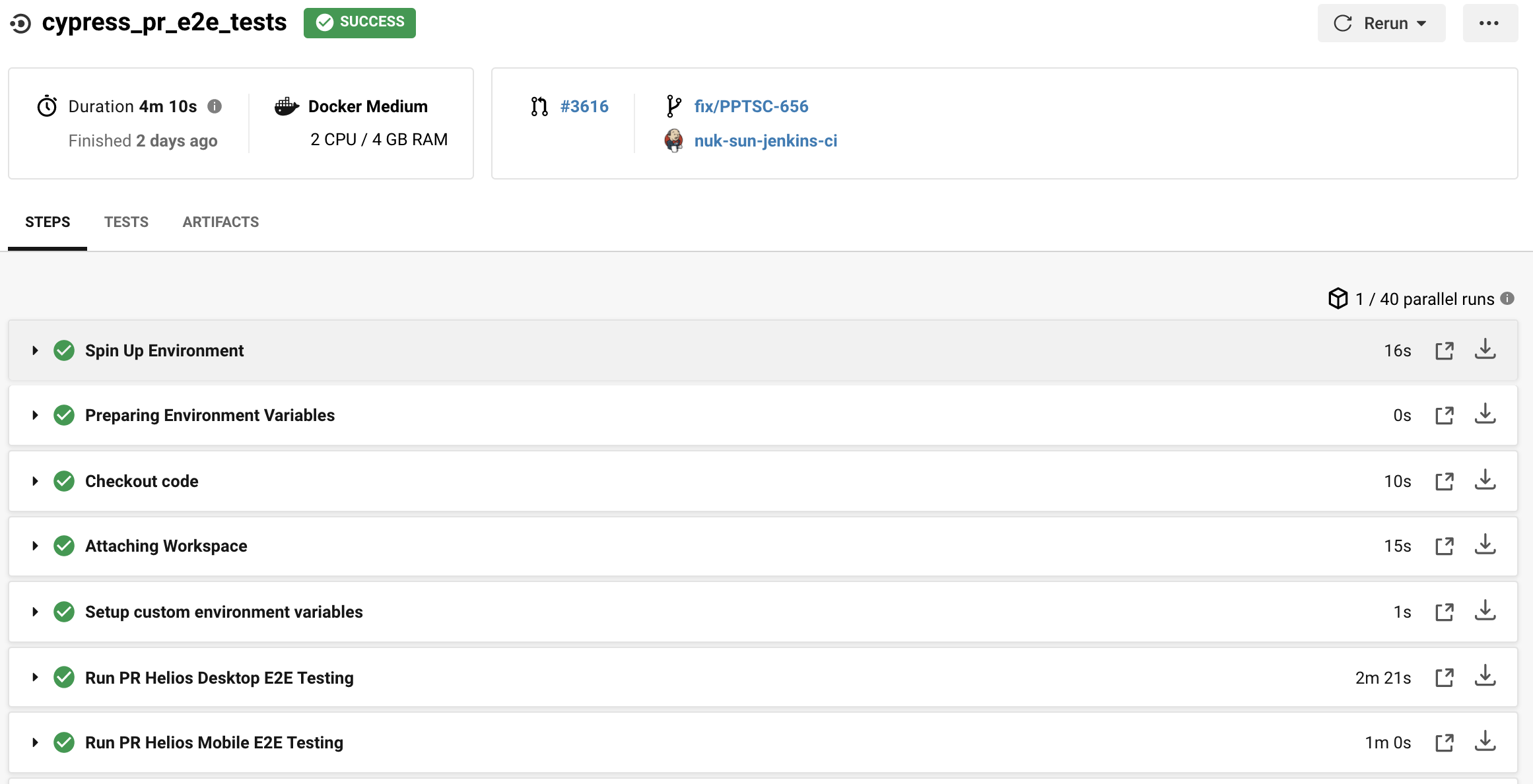Expand Setup custom environment variables step
Image resolution: width=1533 pixels, height=784 pixels.
35,612
